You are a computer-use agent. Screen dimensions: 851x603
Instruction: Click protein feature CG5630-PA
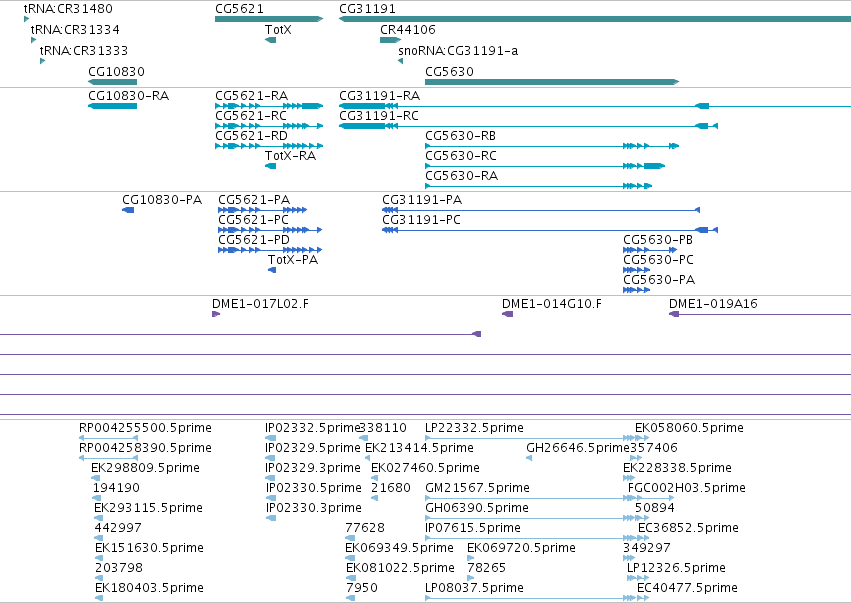click(637, 290)
